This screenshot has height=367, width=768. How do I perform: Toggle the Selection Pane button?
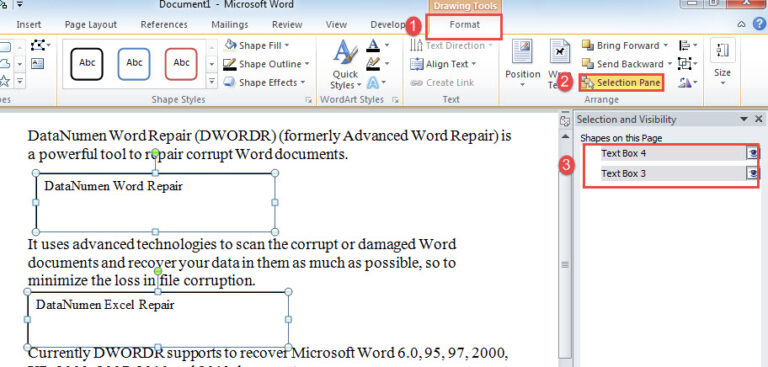(x=622, y=83)
